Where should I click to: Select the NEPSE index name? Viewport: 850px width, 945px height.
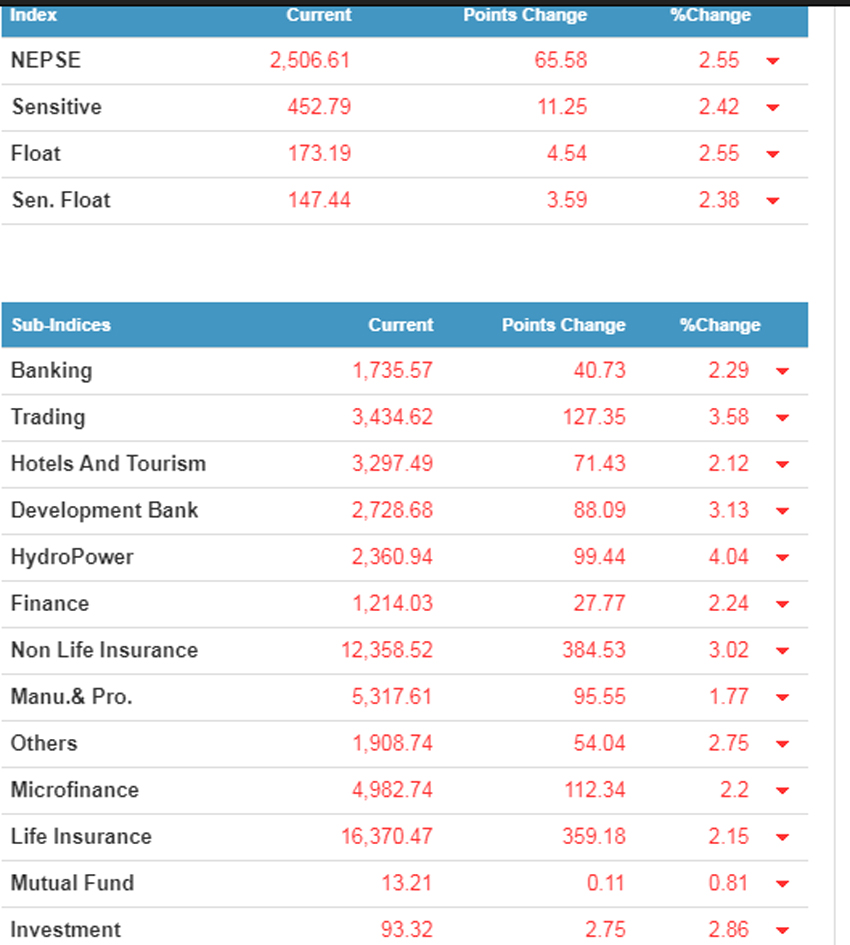(45, 60)
